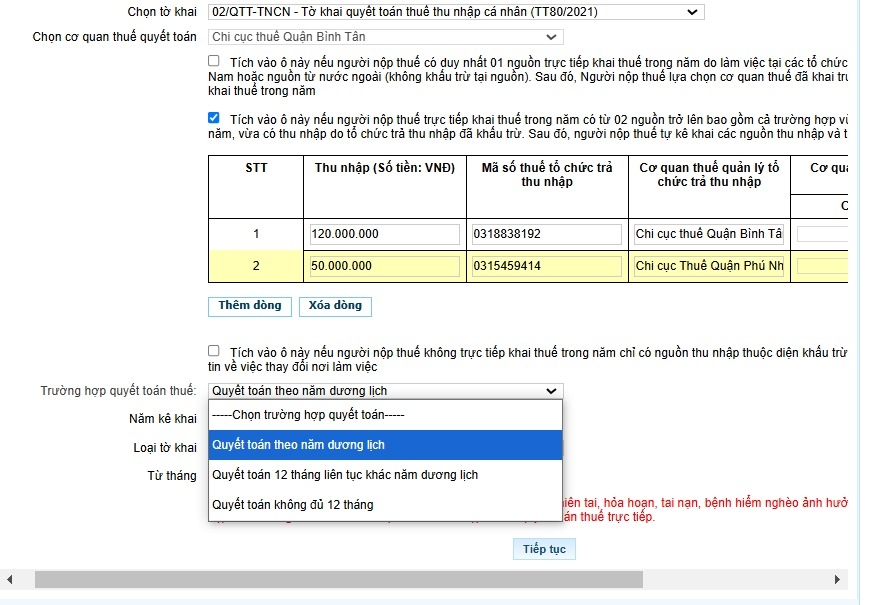The image size is (875, 605).
Task: Select the '-----Chọn trường hợp quyết toán-----' placeholder option
Action: click(385, 415)
